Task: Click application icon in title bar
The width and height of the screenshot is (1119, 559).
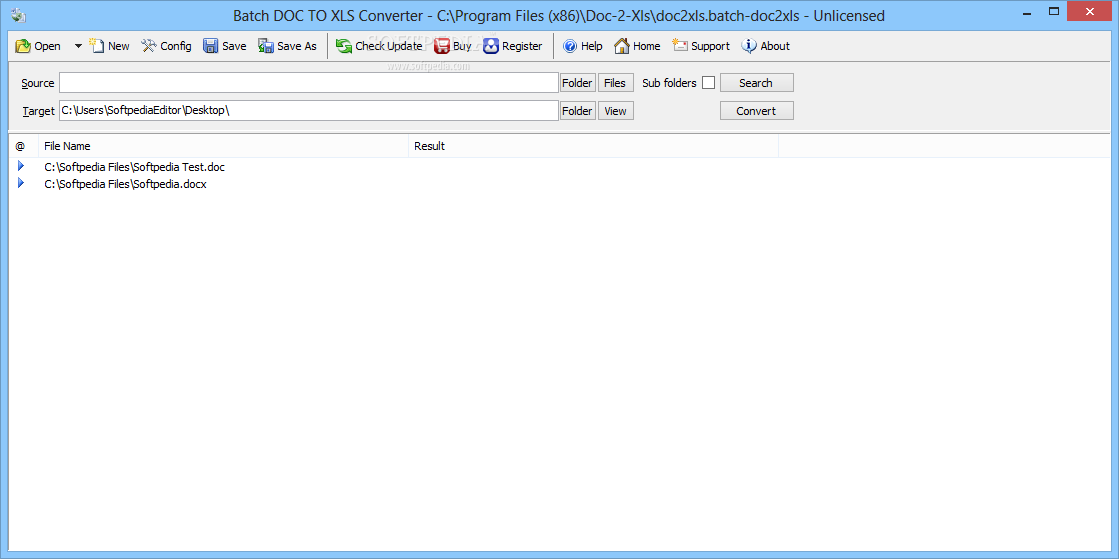Action: coord(19,15)
